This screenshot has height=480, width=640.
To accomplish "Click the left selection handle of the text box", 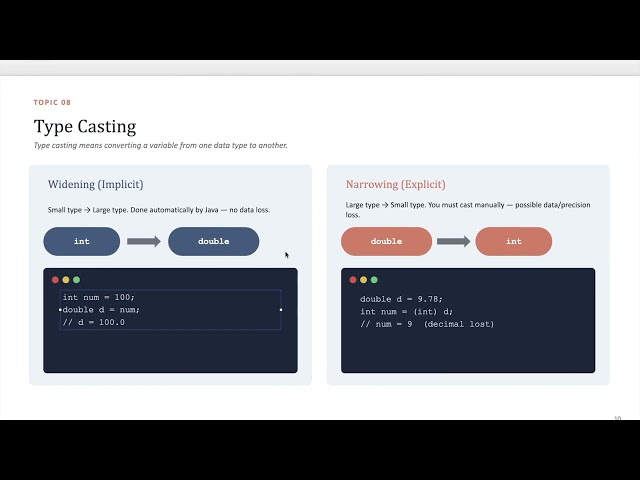I will coord(60,310).
